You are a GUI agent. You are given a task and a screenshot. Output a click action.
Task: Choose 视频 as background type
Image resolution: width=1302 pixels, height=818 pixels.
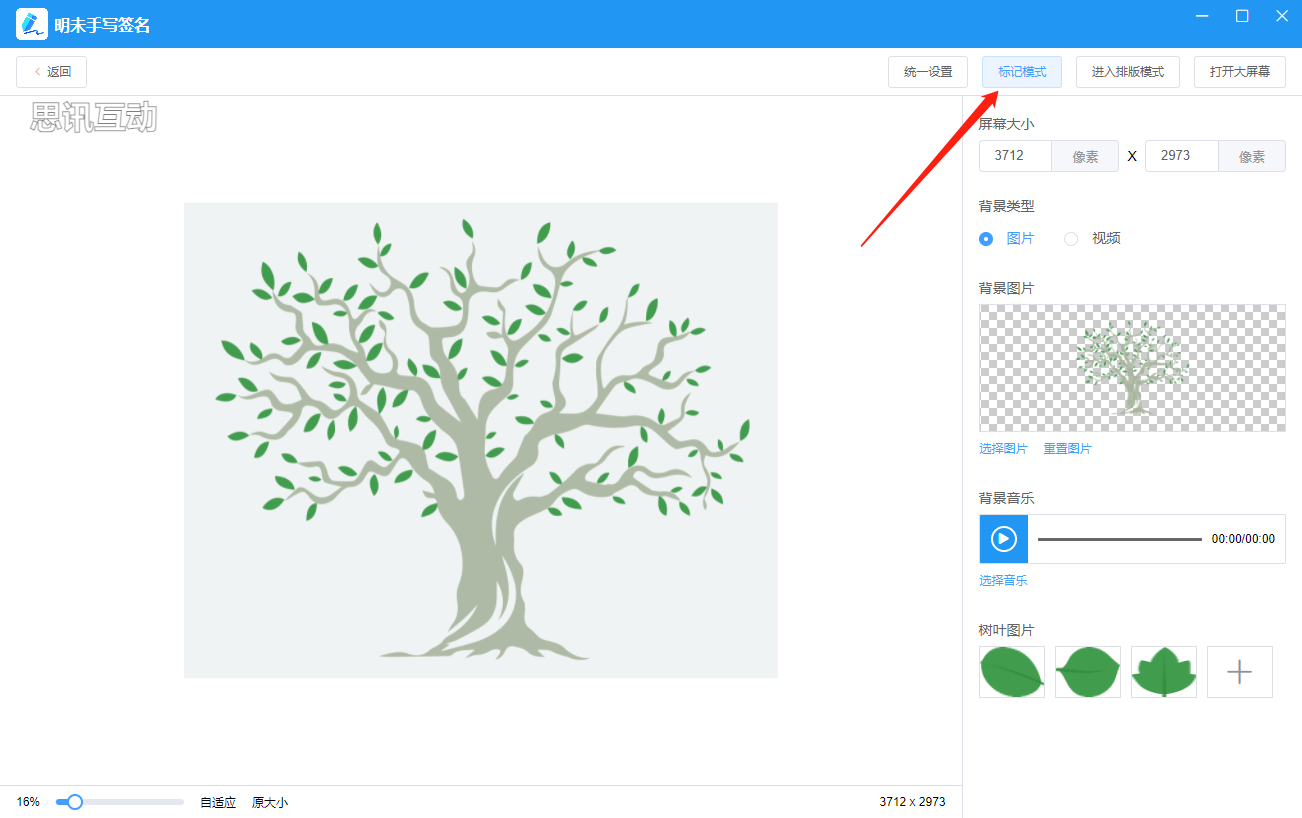tap(1071, 239)
